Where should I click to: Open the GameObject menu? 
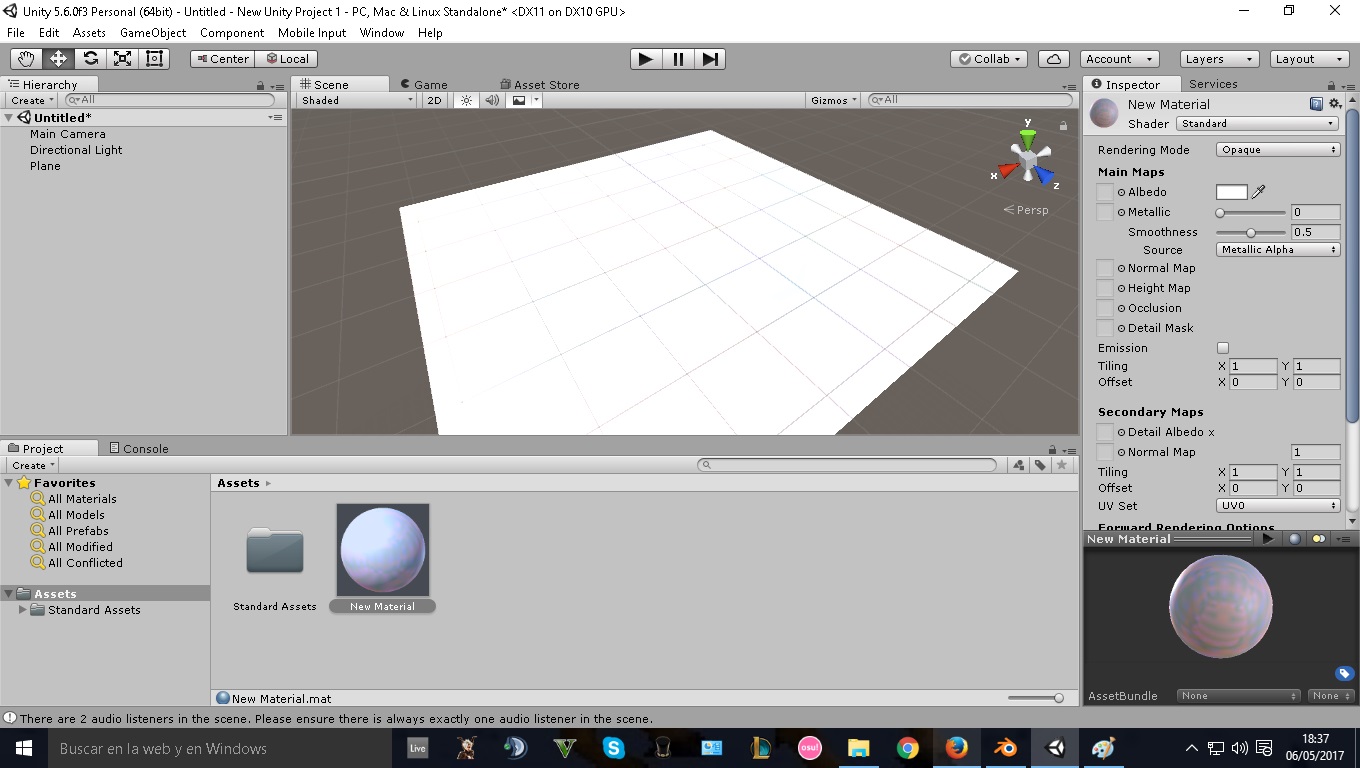tap(153, 33)
